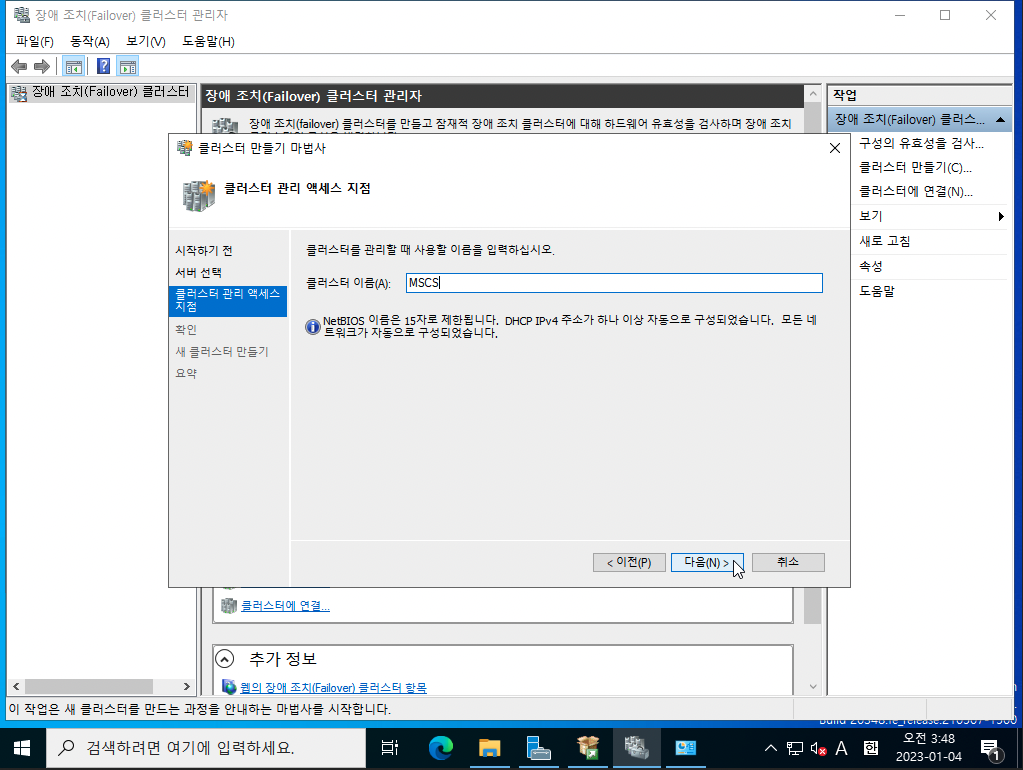1023x770 pixels.
Task: Click 클러스터 만들기(C)... action
Action: click(x=915, y=167)
